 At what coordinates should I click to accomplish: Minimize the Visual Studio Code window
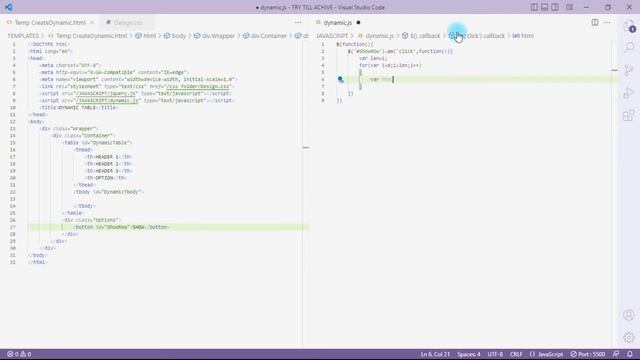tap(587, 7)
